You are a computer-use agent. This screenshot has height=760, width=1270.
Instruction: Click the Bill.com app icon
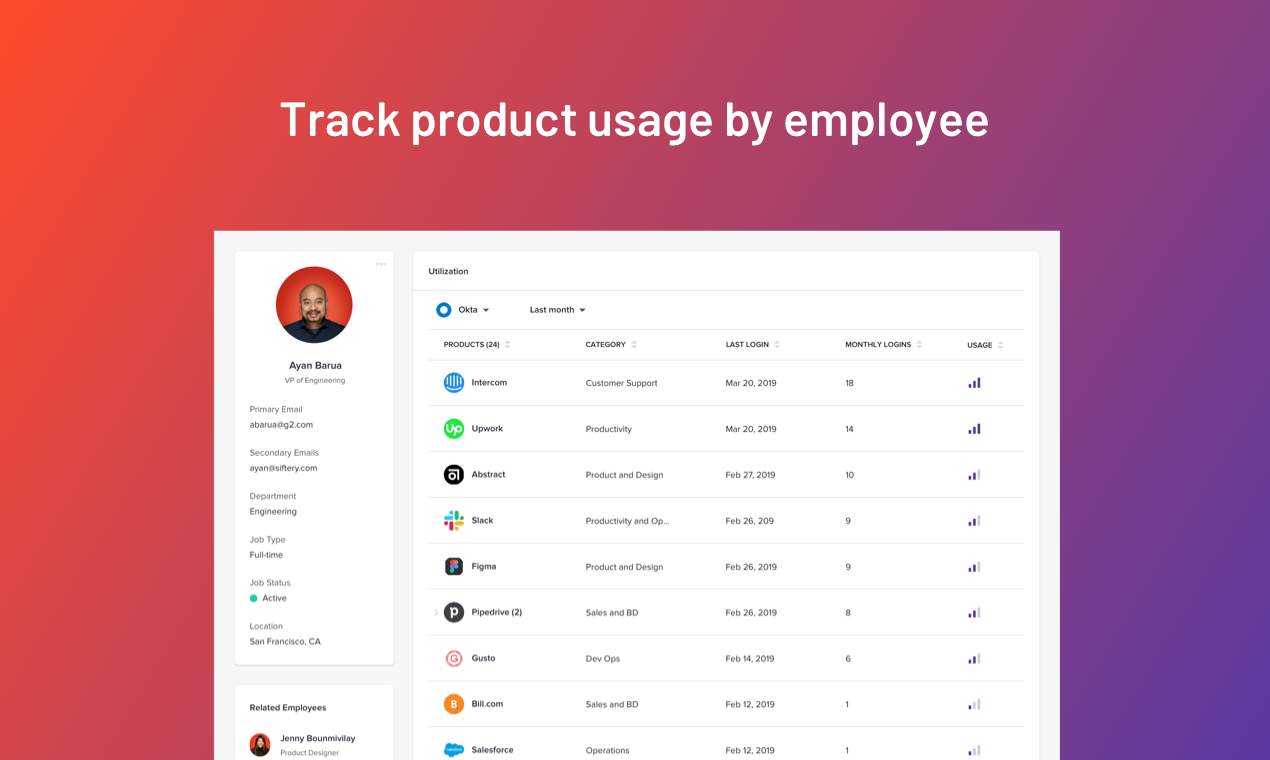click(454, 704)
